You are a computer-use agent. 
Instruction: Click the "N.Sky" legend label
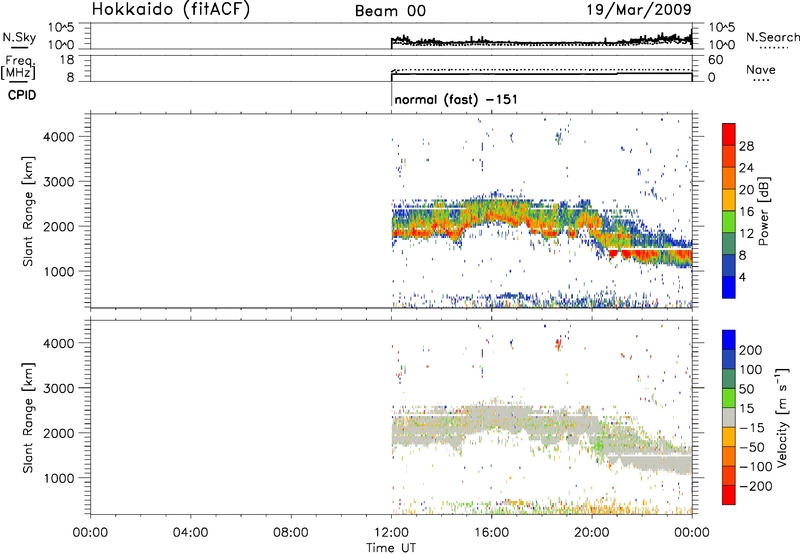tap(19, 37)
